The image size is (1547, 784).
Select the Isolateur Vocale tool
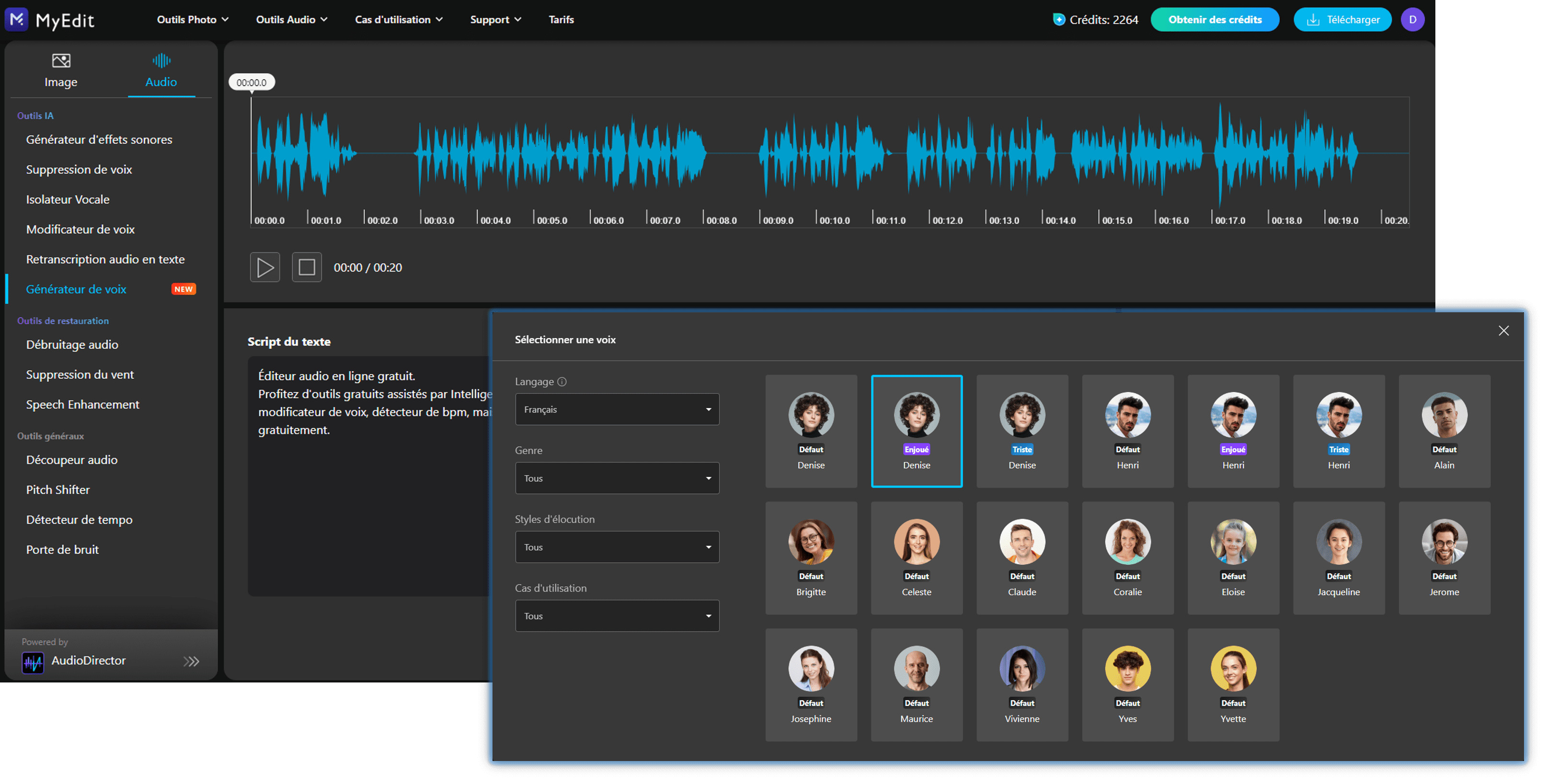click(x=67, y=199)
